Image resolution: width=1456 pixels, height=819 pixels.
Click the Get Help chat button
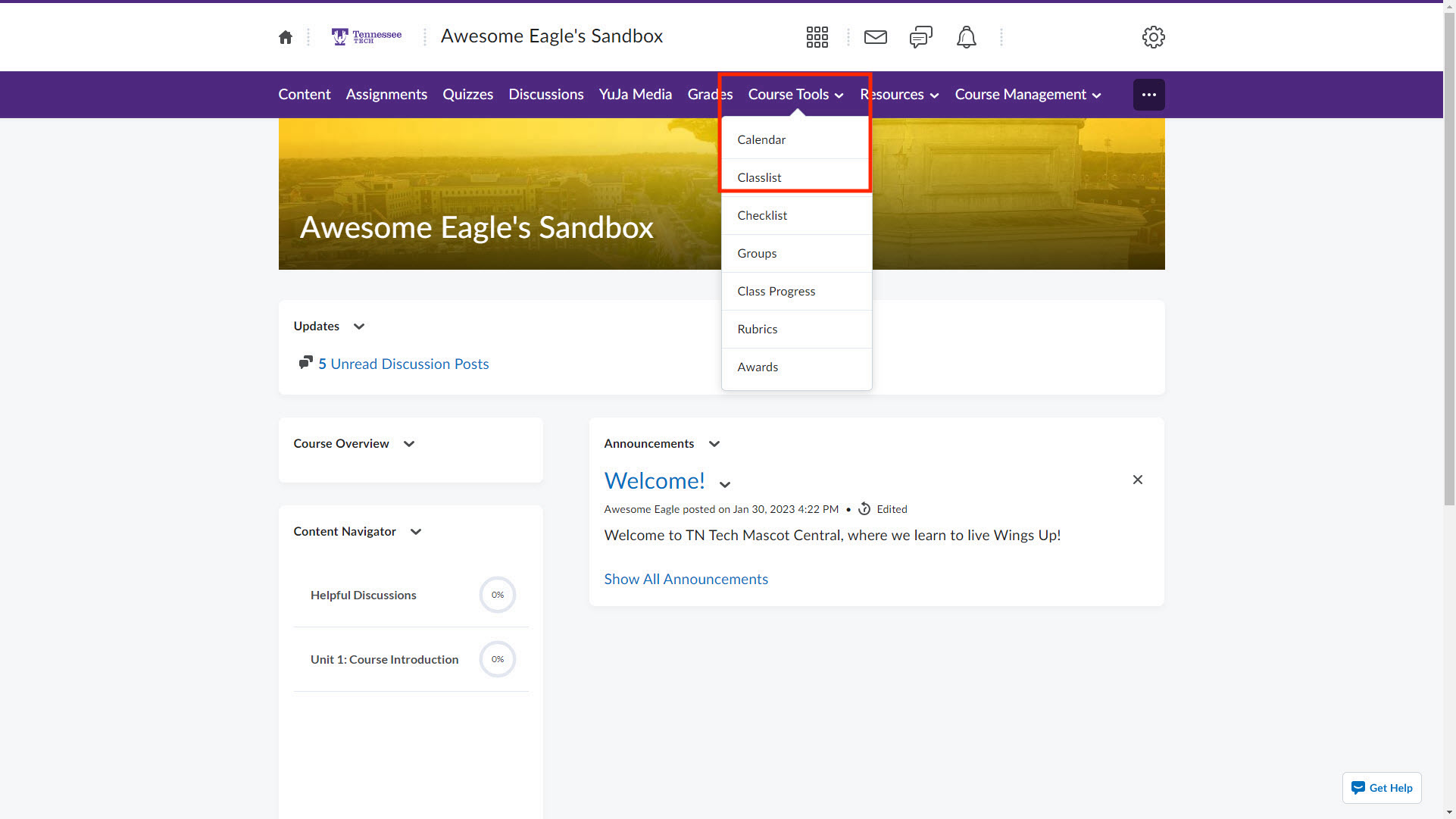[1381, 788]
